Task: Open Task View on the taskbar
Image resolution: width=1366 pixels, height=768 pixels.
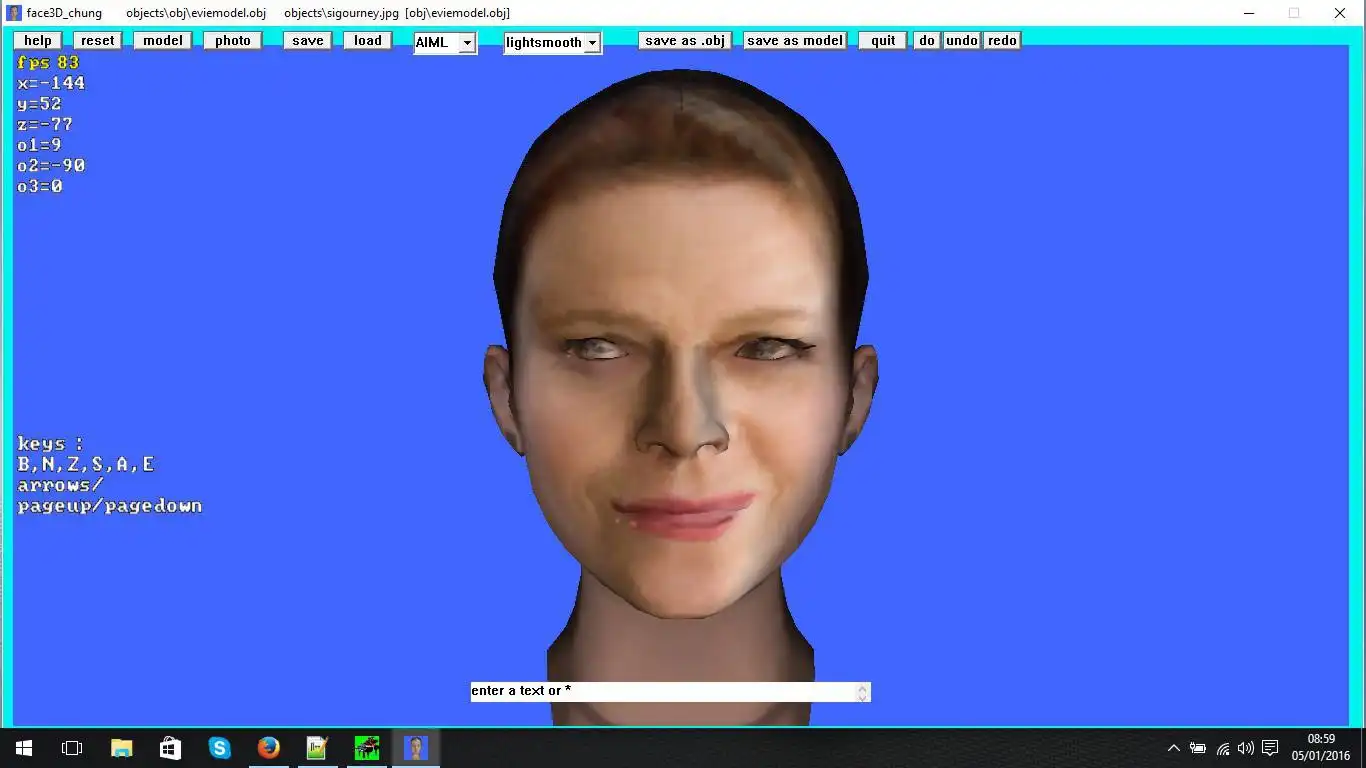Action: [x=72, y=748]
